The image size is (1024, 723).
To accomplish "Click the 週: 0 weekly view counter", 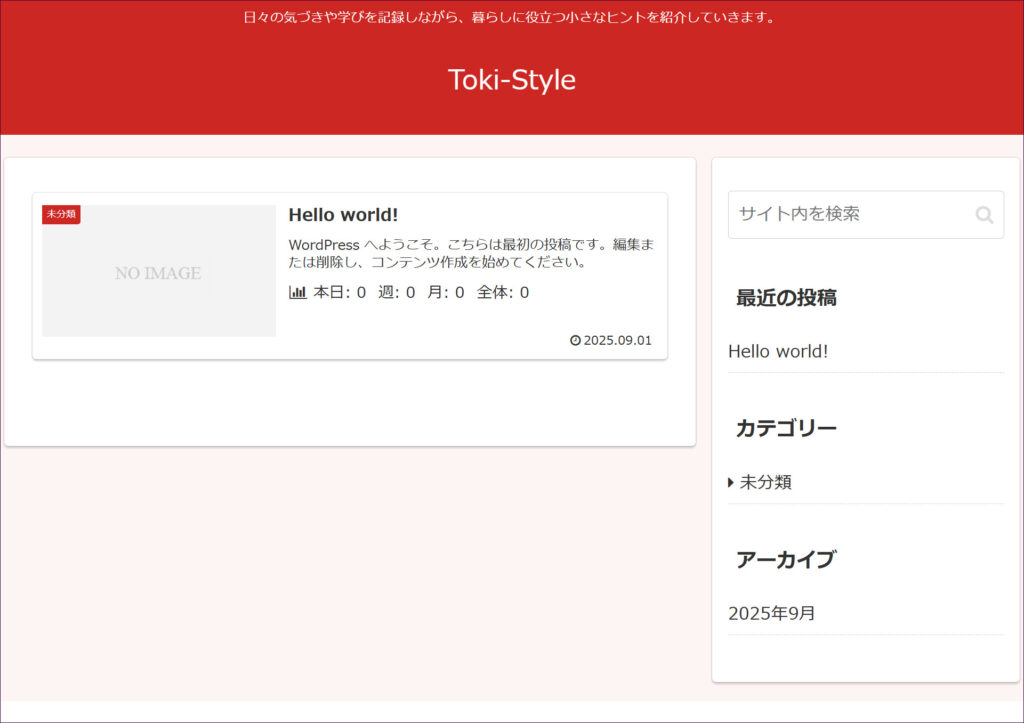I will (396, 293).
